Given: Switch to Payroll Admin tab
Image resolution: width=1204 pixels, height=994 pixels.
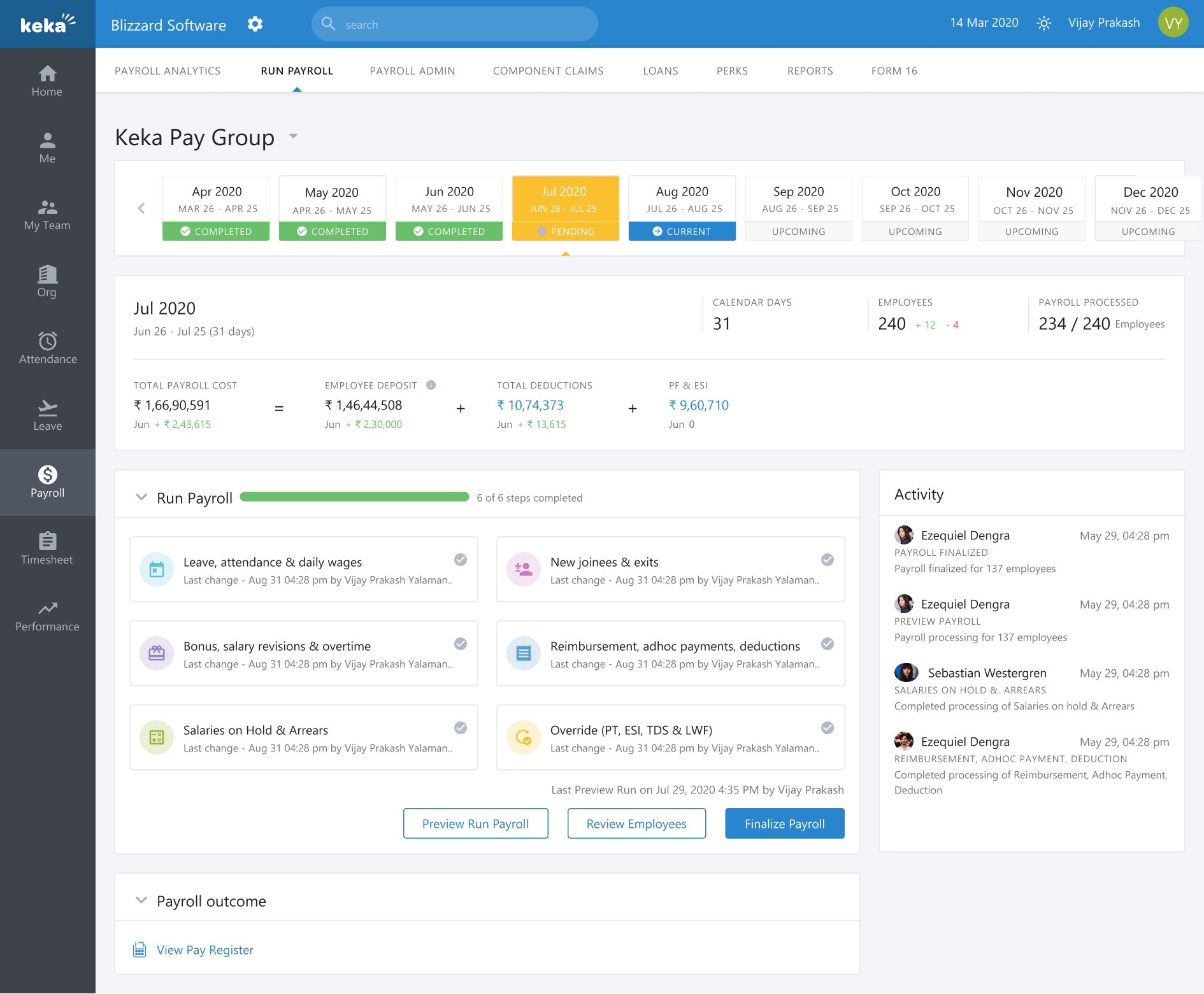Looking at the screenshot, I should [x=413, y=71].
